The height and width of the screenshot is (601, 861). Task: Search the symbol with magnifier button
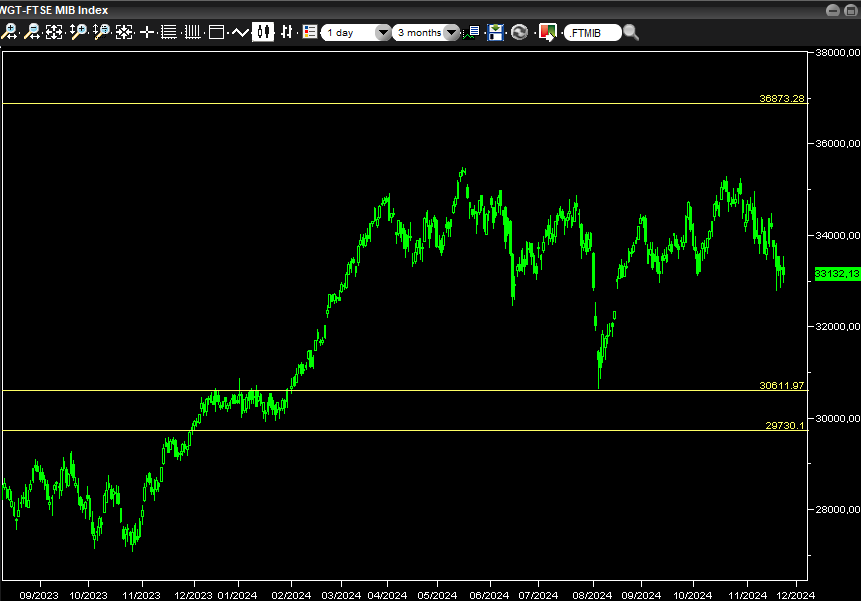coord(631,32)
